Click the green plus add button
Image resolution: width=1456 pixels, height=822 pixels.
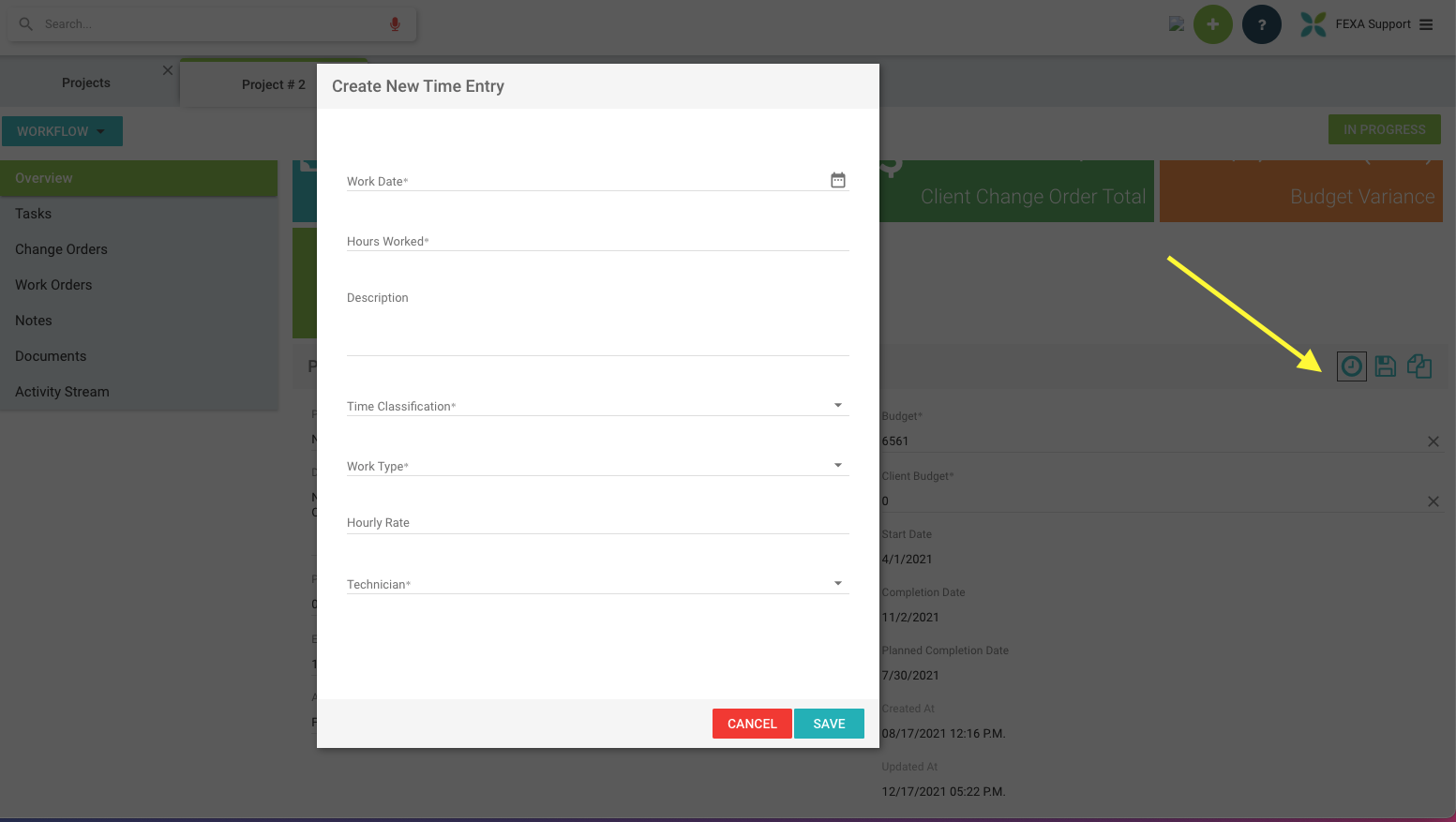pyautogui.click(x=1212, y=24)
